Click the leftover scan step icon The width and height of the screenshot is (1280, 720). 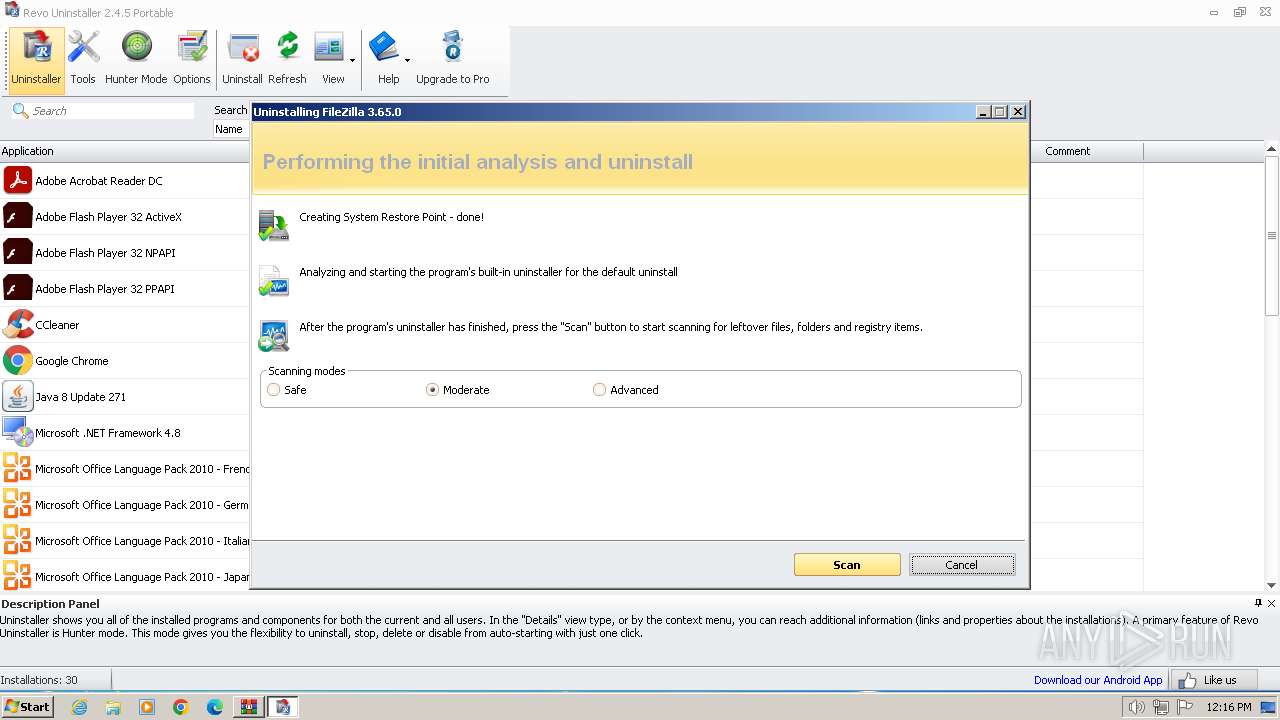tap(273, 336)
